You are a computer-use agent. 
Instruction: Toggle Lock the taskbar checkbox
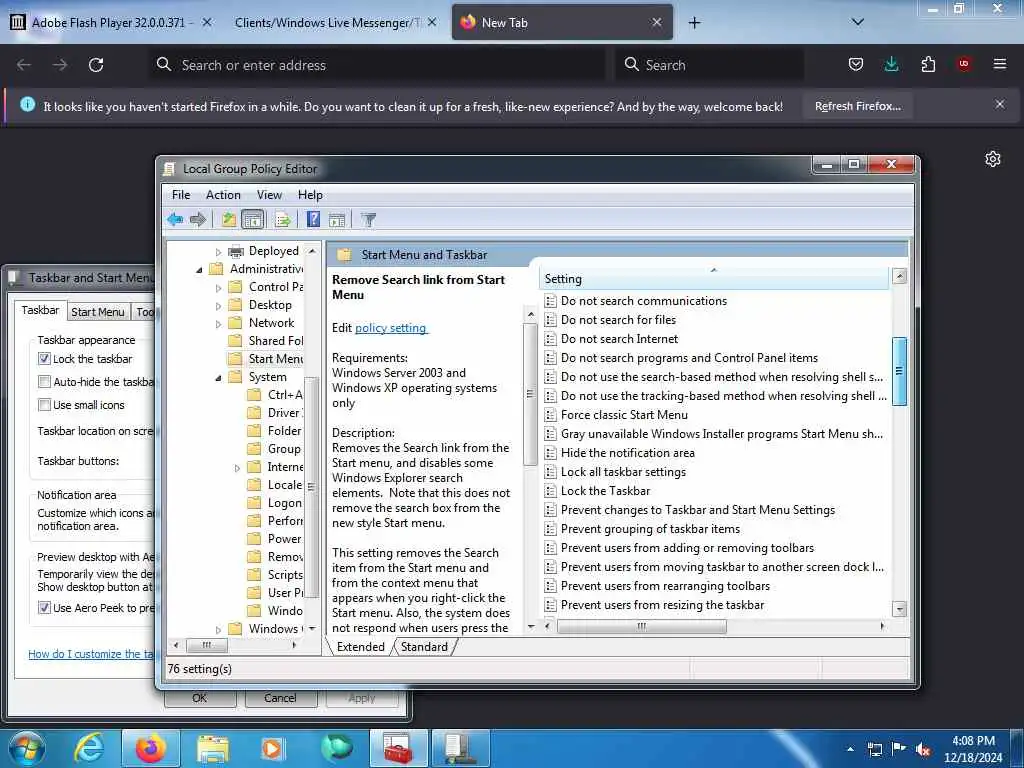tap(44, 359)
